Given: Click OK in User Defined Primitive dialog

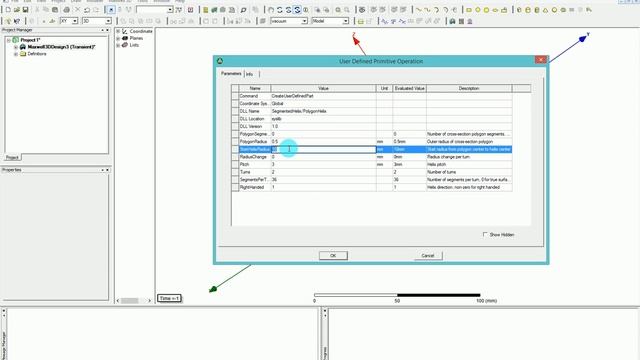Looking at the screenshot, I should point(333,256).
